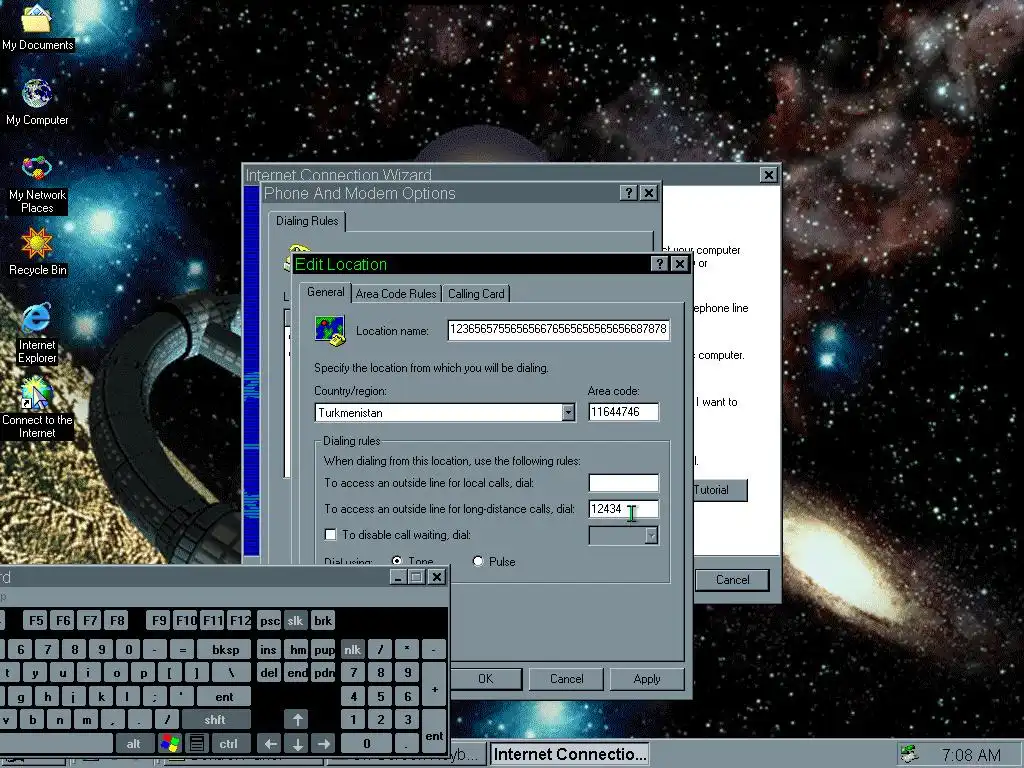Screen dimensions: 1024x768
Task: Click the F12 key on keyboard
Action: coord(240,620)
